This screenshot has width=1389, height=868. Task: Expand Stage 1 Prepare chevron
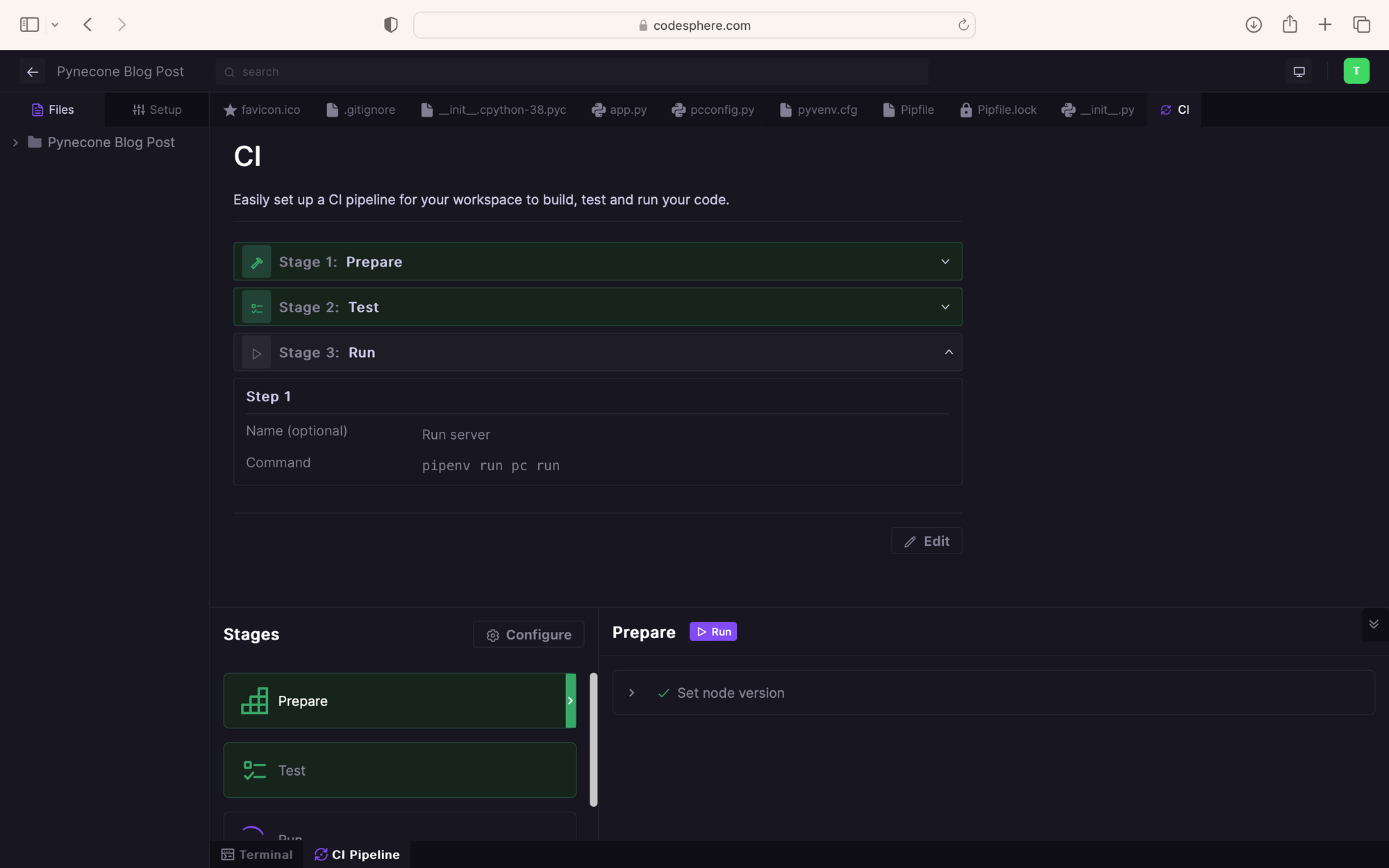click(x=945, y=262)
